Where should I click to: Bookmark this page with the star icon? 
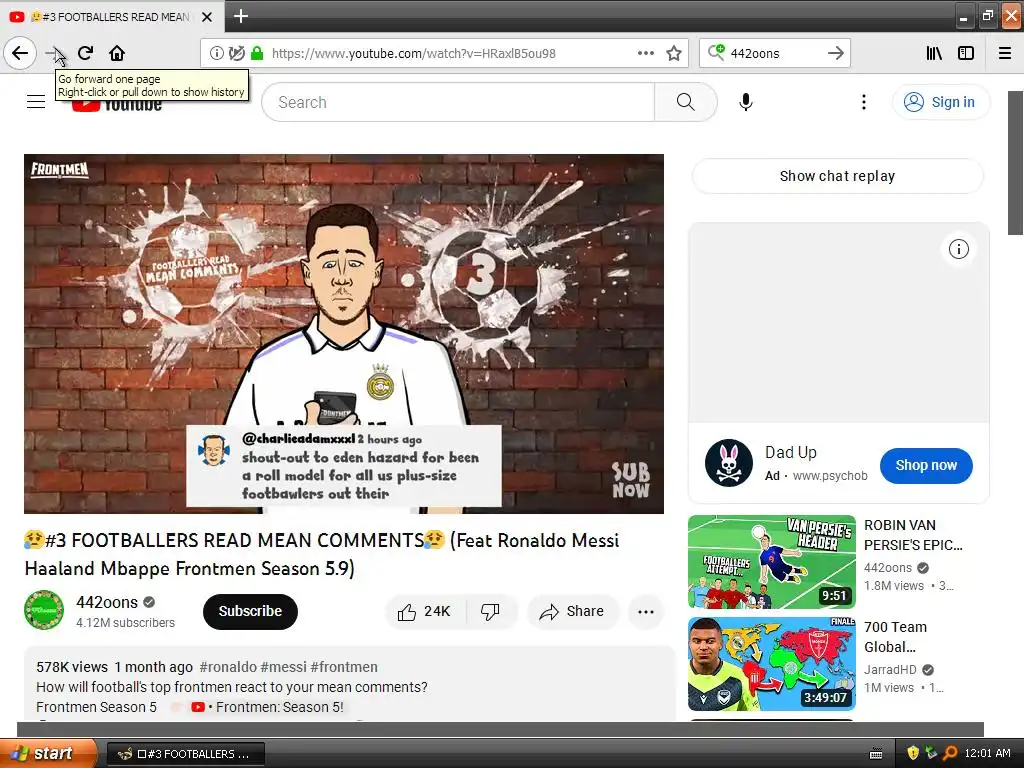tap(674, 53)
